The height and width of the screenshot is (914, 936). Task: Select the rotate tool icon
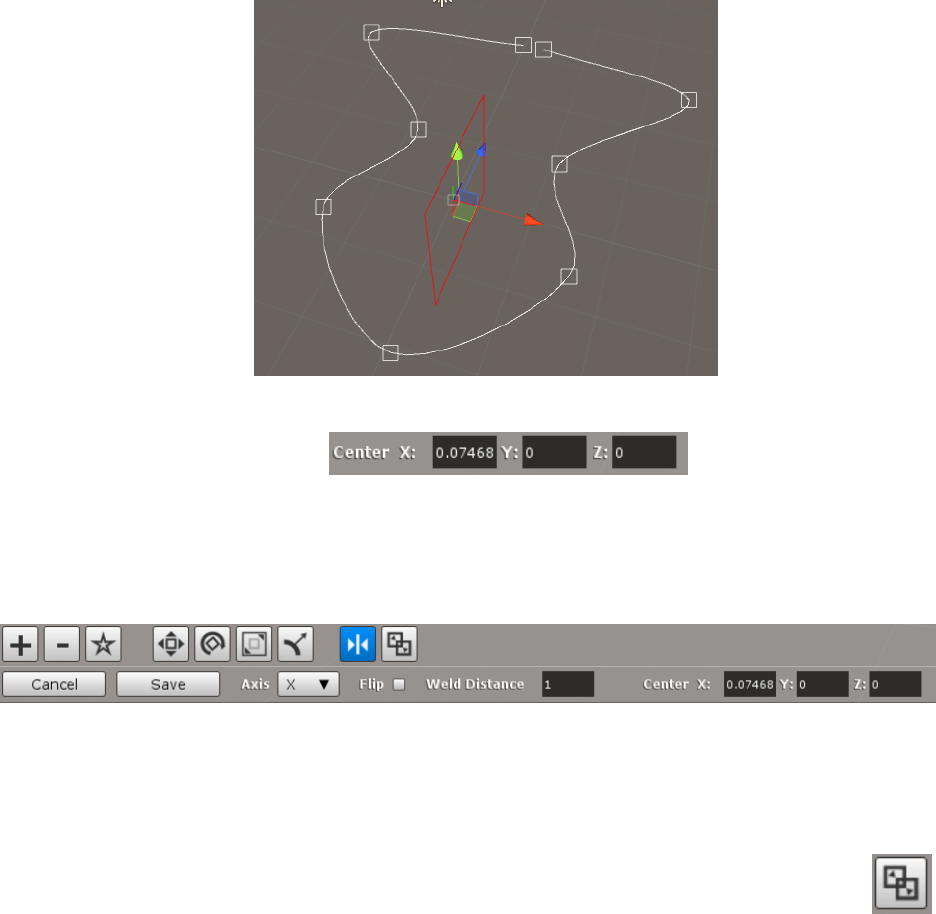(213, 644)
